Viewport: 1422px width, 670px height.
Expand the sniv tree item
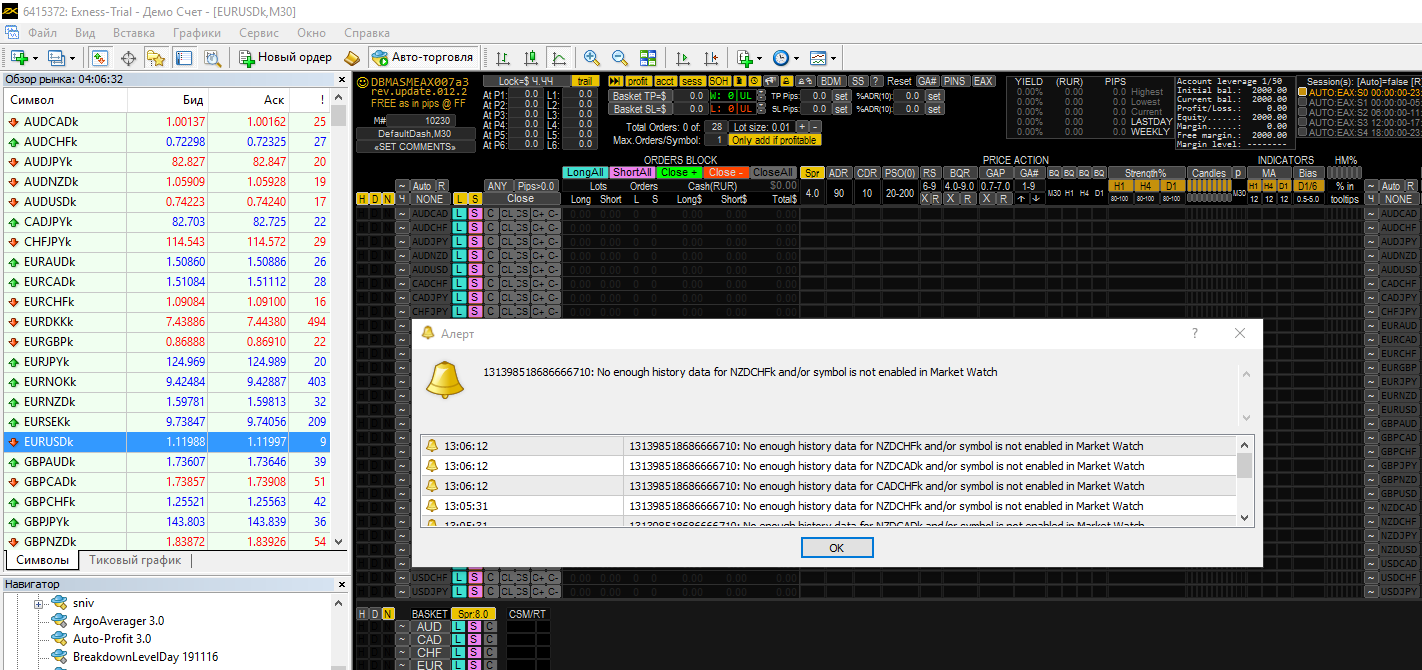(40, 603)
